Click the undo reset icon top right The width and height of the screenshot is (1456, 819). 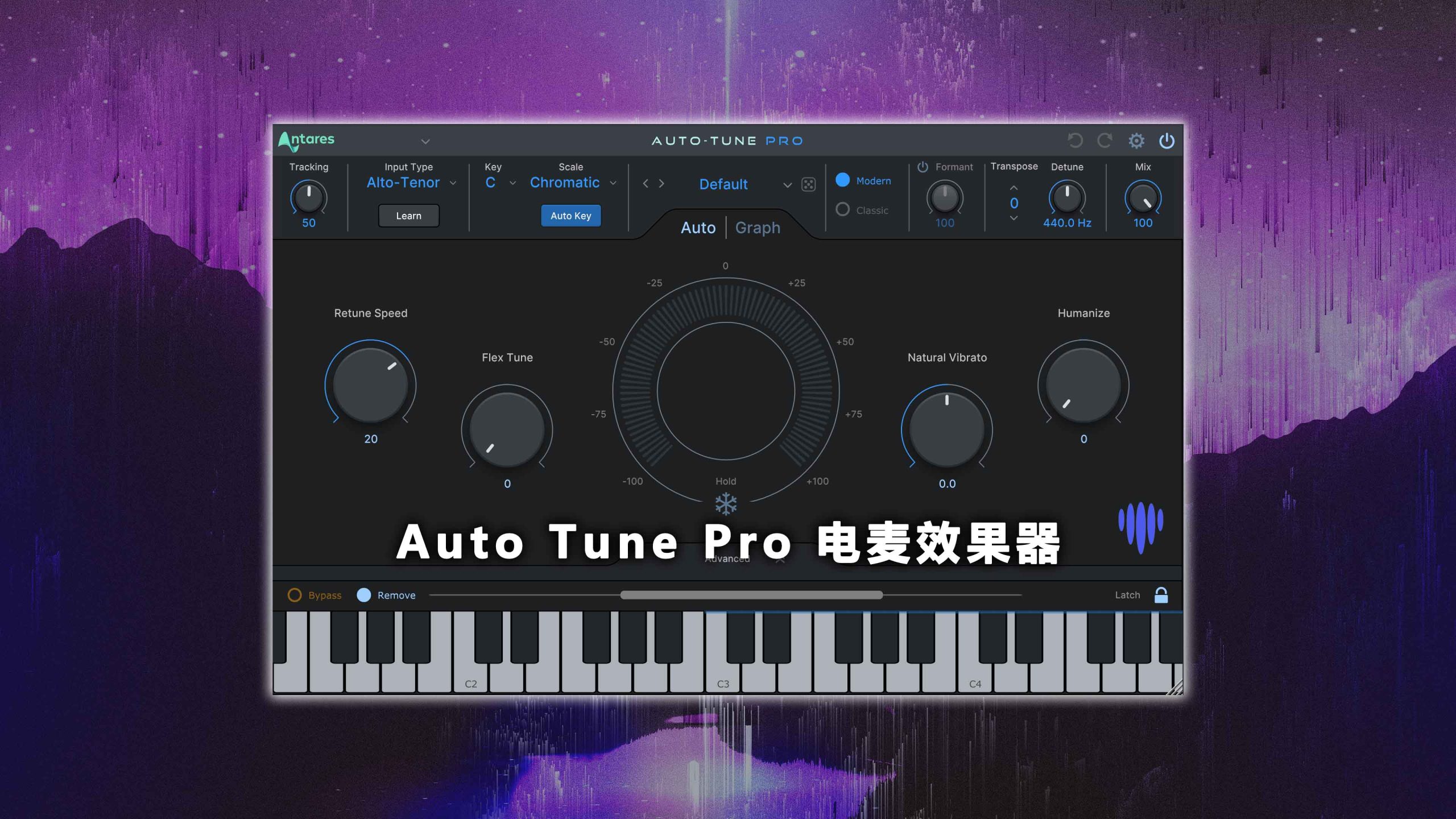pyautogui.click(x=1076, y=140)
